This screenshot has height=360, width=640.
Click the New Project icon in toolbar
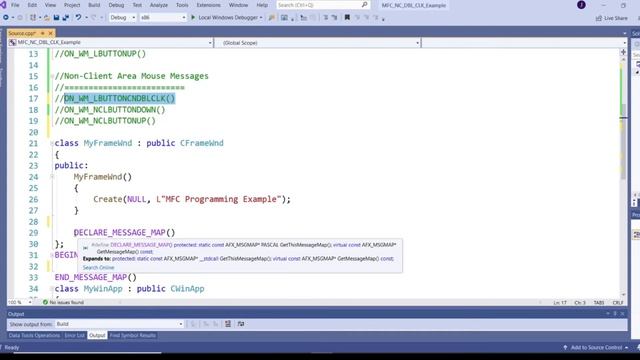click(33, 18)
